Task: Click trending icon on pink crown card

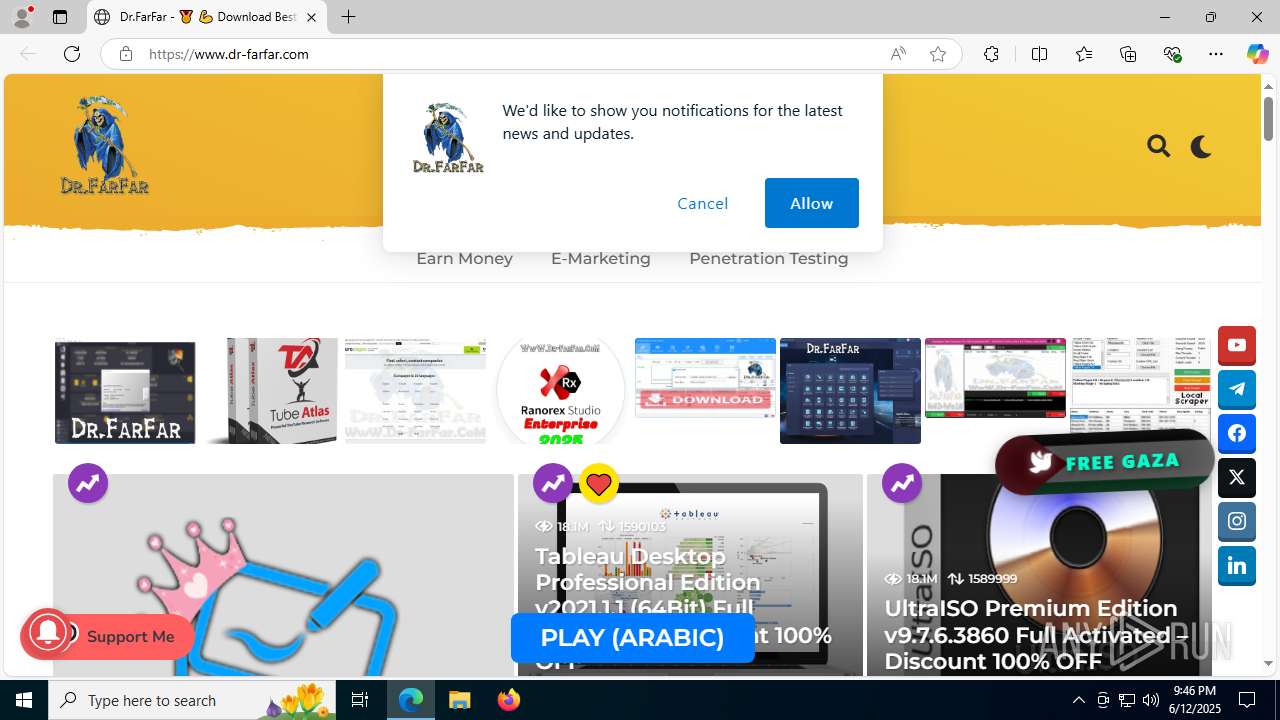Action: coord(88,483)
